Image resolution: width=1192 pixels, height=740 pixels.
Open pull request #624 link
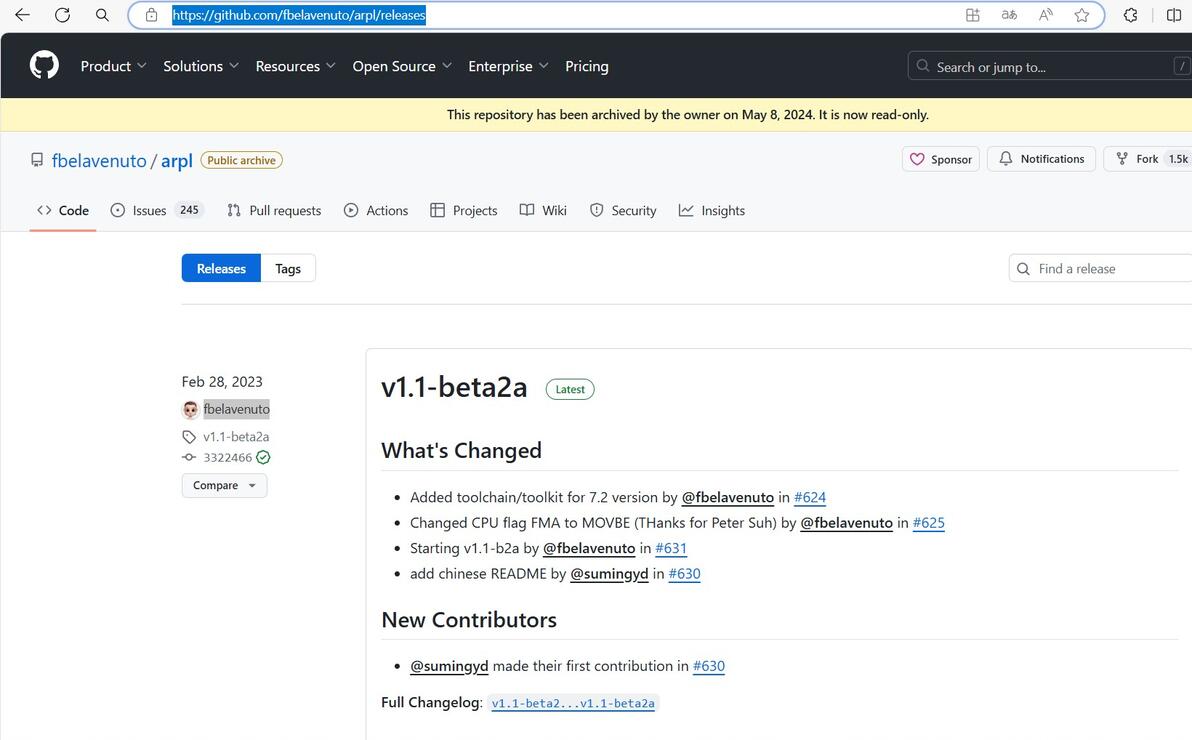coord(810,497)
